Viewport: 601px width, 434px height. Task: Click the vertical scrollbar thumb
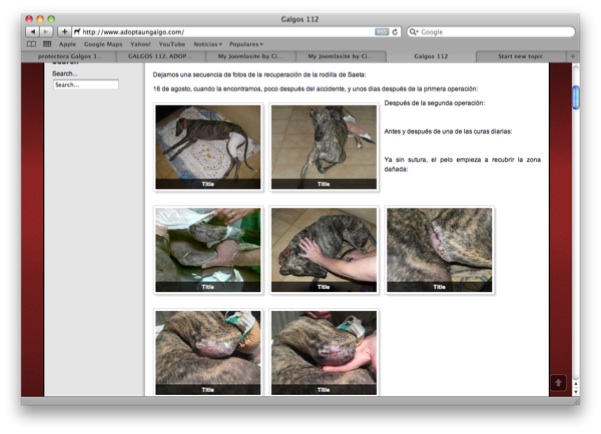(576, 97)
